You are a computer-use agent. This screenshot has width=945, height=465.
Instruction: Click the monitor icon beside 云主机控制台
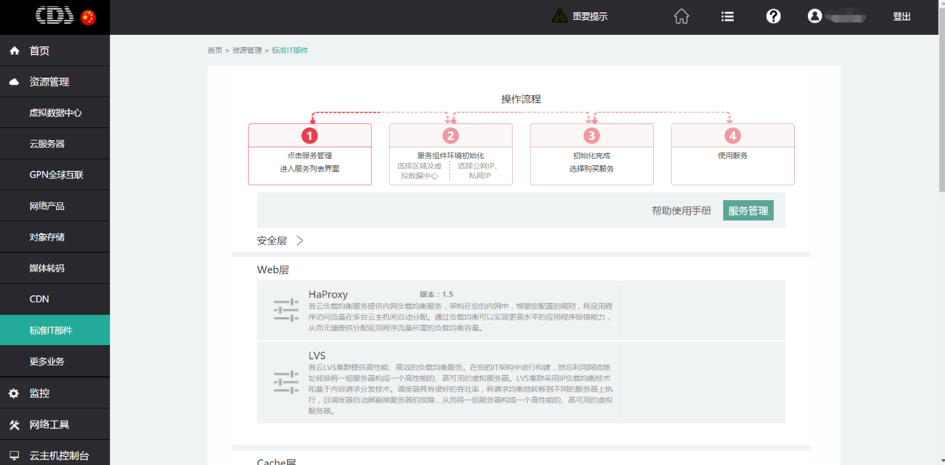pyautogui.click(x=14, y=455)
